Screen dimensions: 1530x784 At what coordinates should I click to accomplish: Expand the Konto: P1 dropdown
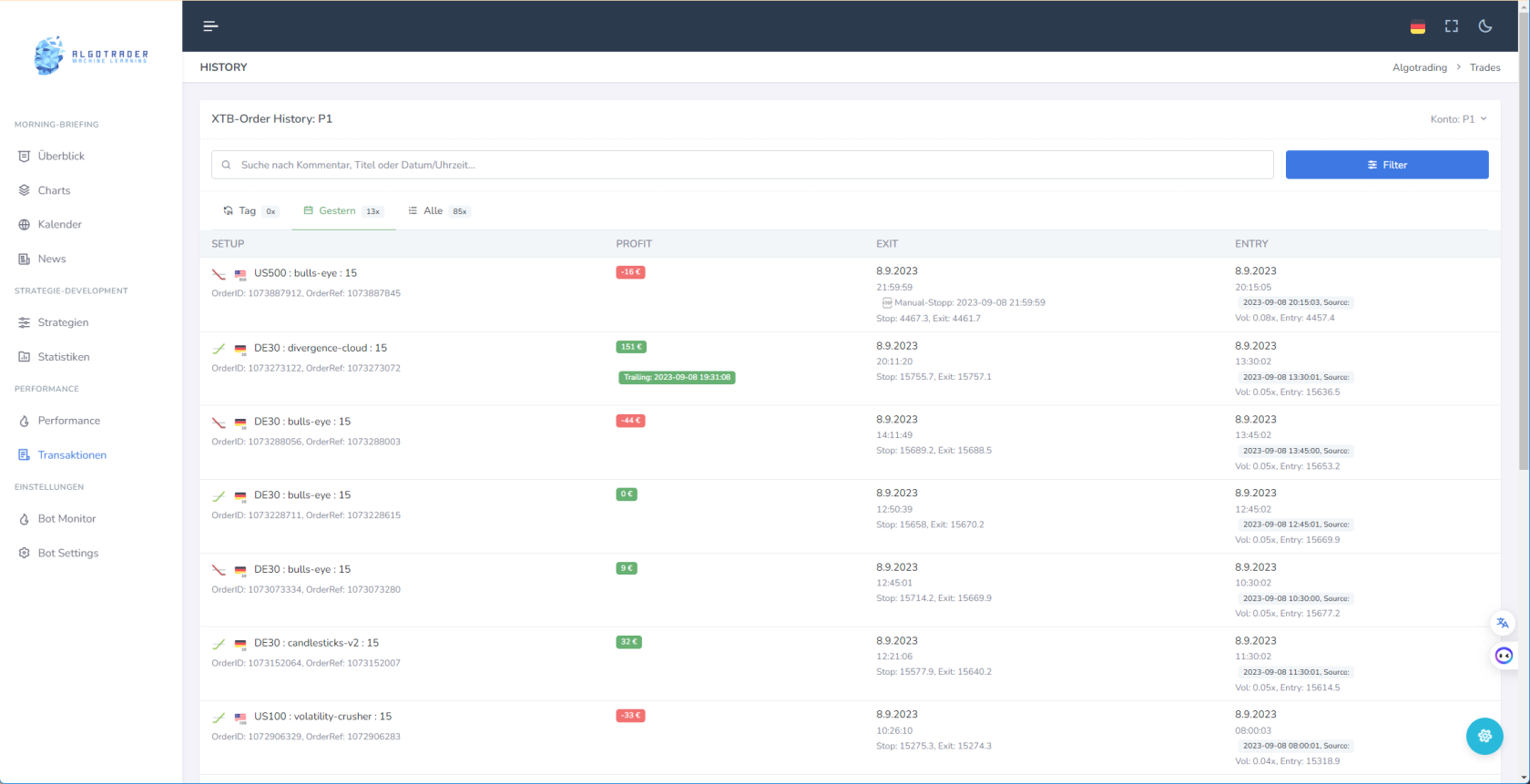coord(1458,119)
